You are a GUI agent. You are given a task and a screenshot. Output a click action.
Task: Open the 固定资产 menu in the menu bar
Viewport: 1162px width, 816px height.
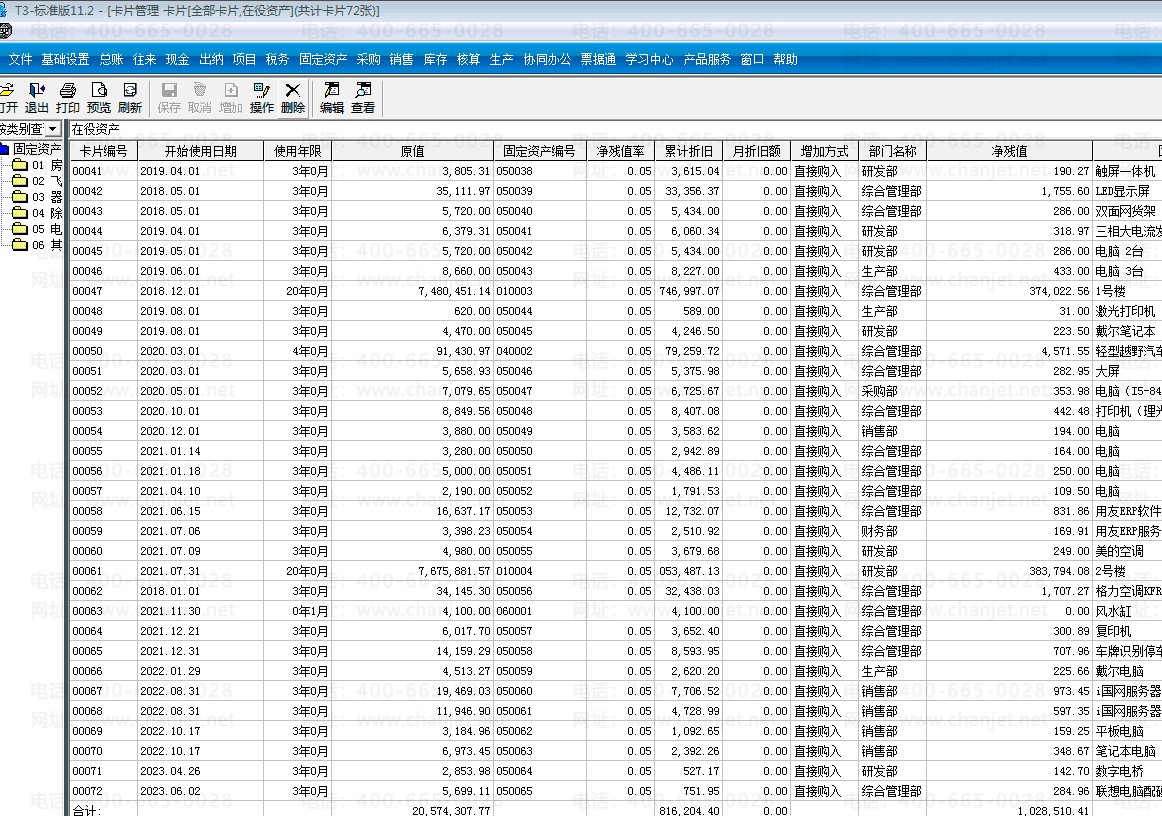[x=322, y=59]
